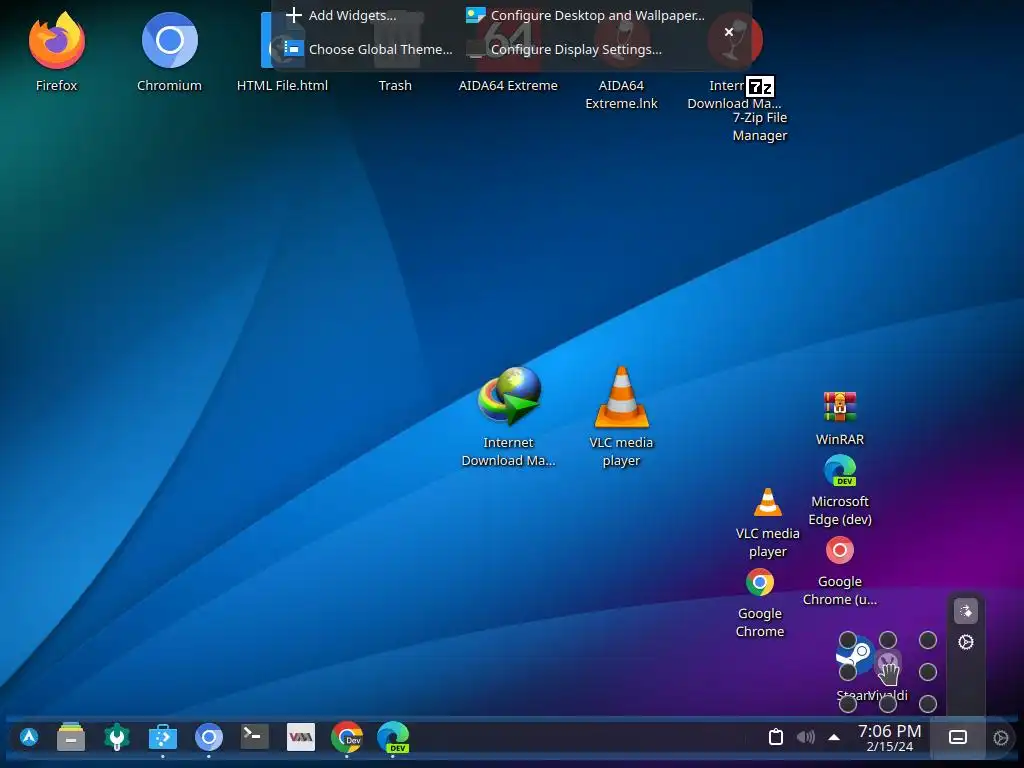
Task: Select the large VLC media player cone
Action: pyautogui.click(x=621, y=397)
